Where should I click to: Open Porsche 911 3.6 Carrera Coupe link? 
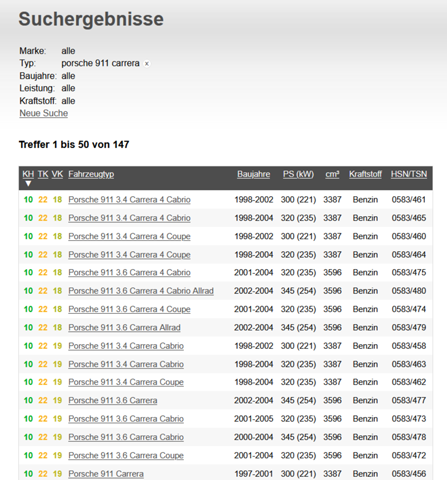126,456
